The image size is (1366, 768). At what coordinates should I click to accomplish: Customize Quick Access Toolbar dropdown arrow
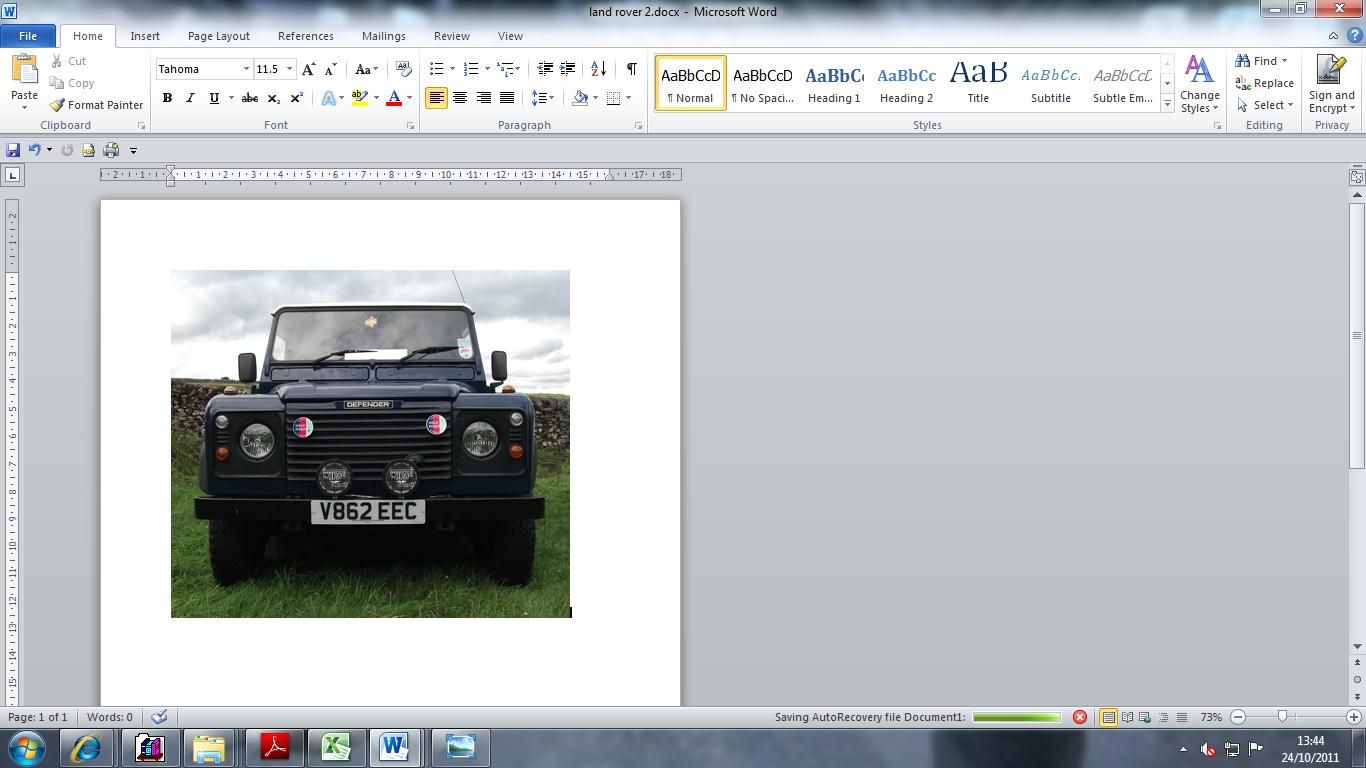pyautogui.click(x=133, y=150)
